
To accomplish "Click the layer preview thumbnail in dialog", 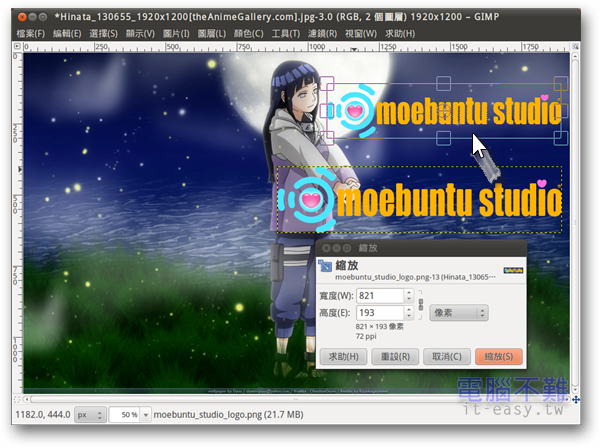I will (514, 268).
